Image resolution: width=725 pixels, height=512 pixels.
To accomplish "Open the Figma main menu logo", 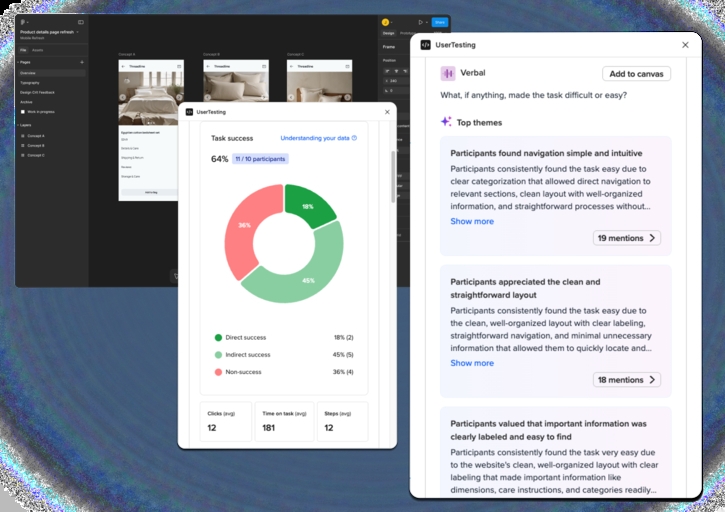I will pyautogui.click(x=23, y=22).
